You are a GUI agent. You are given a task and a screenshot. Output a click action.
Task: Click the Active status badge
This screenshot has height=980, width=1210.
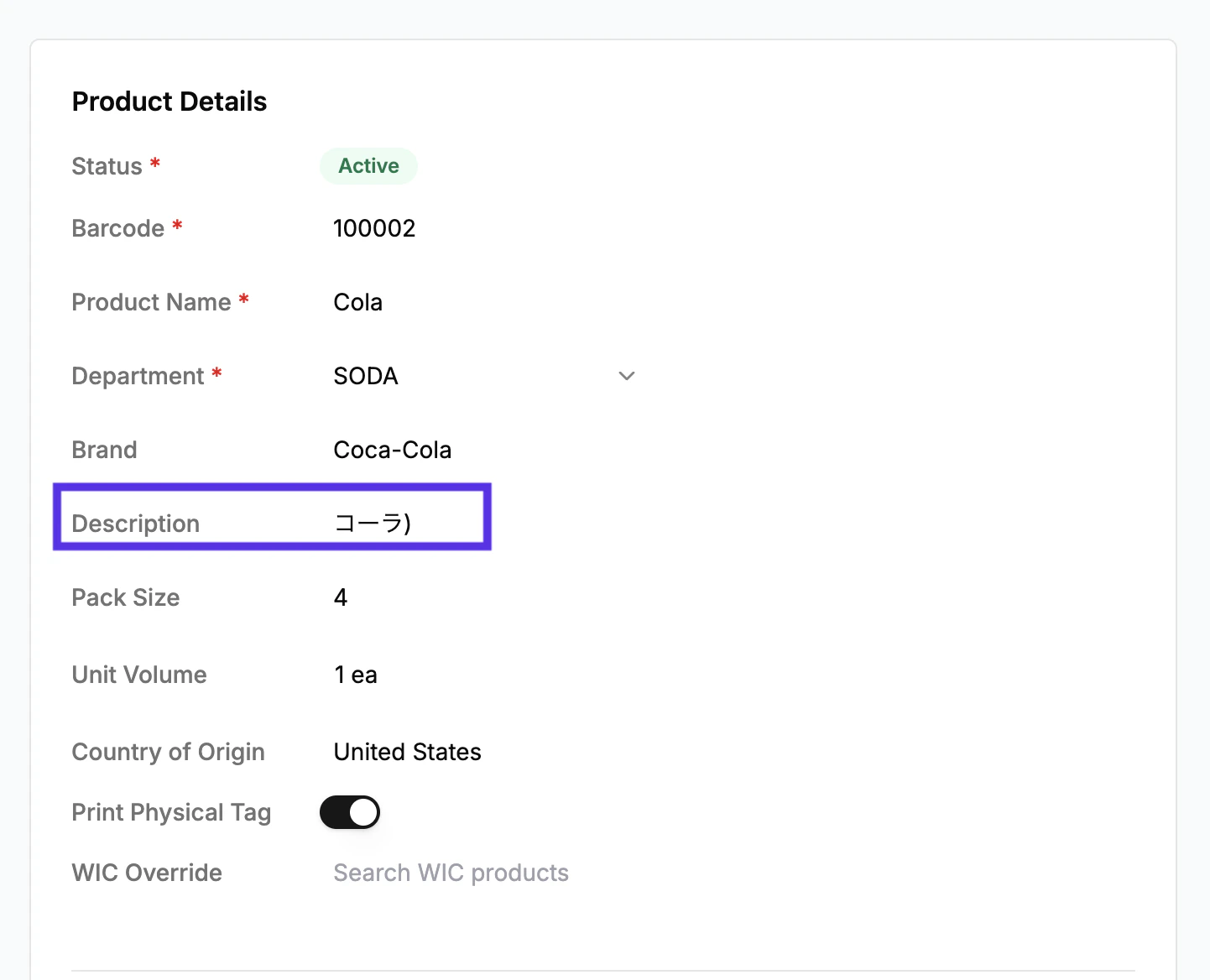tap(368, 166)
